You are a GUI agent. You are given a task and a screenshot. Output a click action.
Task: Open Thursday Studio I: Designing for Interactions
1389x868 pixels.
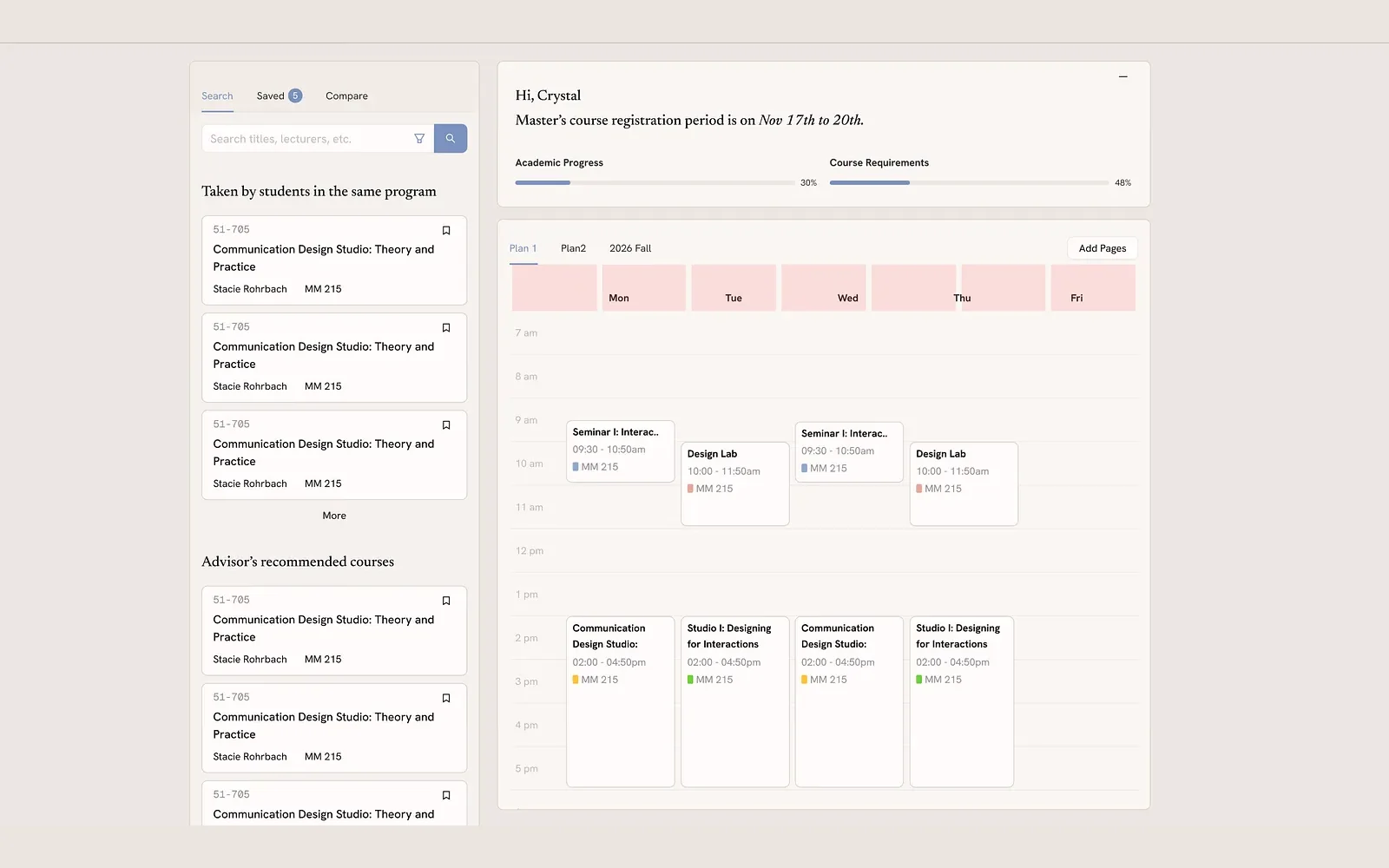tap(962, 701)
